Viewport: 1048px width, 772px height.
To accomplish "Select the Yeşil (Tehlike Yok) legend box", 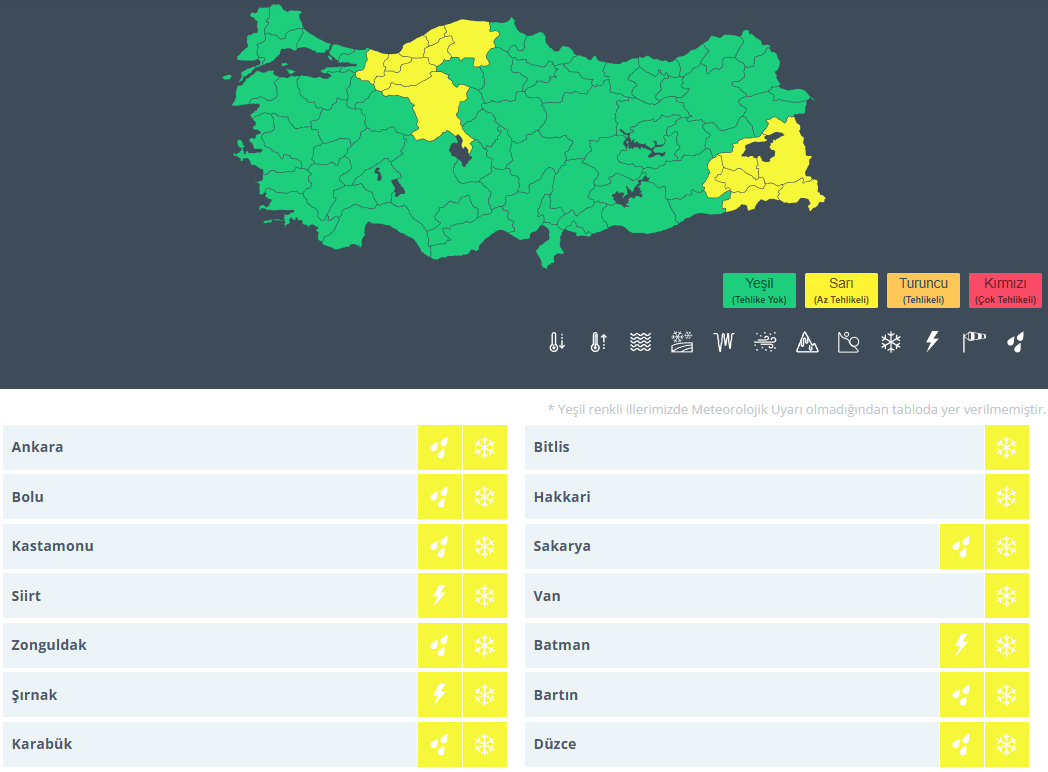I will [x=760, y=290].
